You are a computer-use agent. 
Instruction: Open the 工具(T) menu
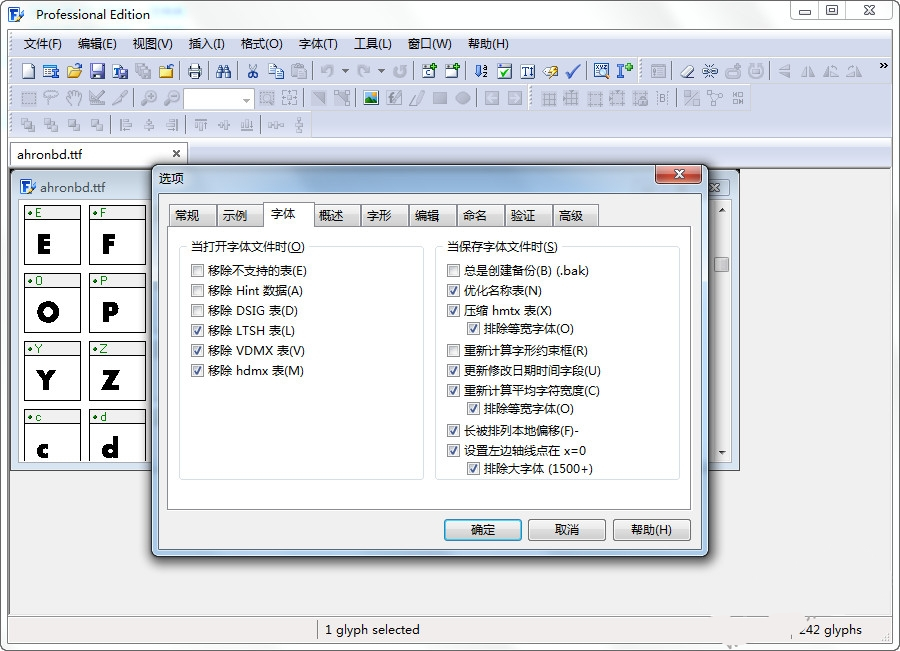372,44
